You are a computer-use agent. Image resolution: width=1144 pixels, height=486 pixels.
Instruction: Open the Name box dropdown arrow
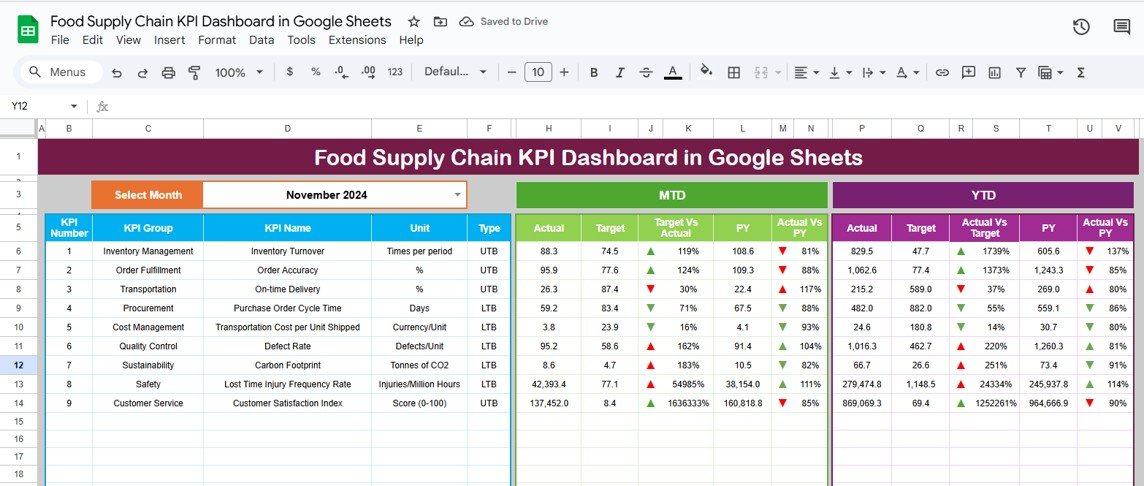(74, 107)
